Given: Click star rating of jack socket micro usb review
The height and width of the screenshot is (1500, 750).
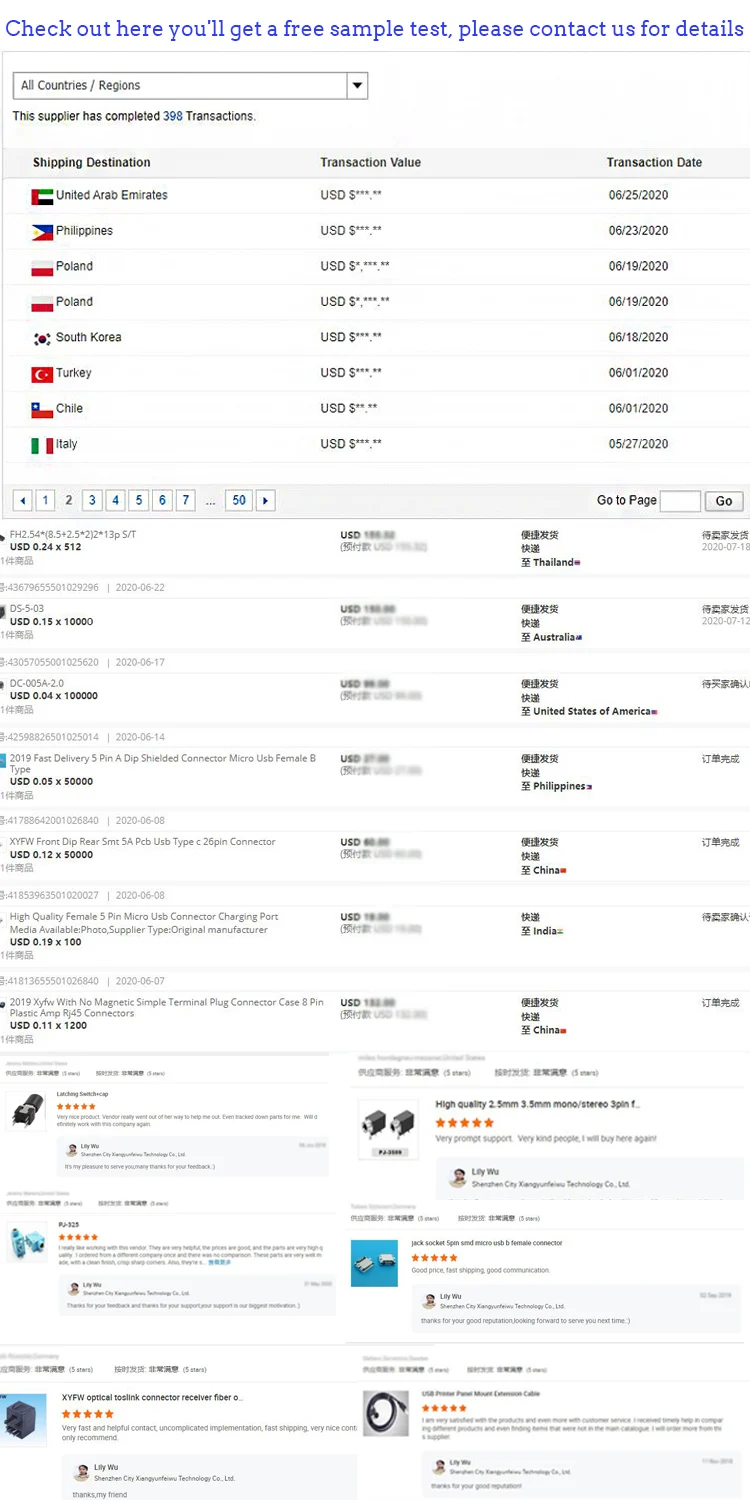Looking at the screenshot, I should (x=434, y=1258).
